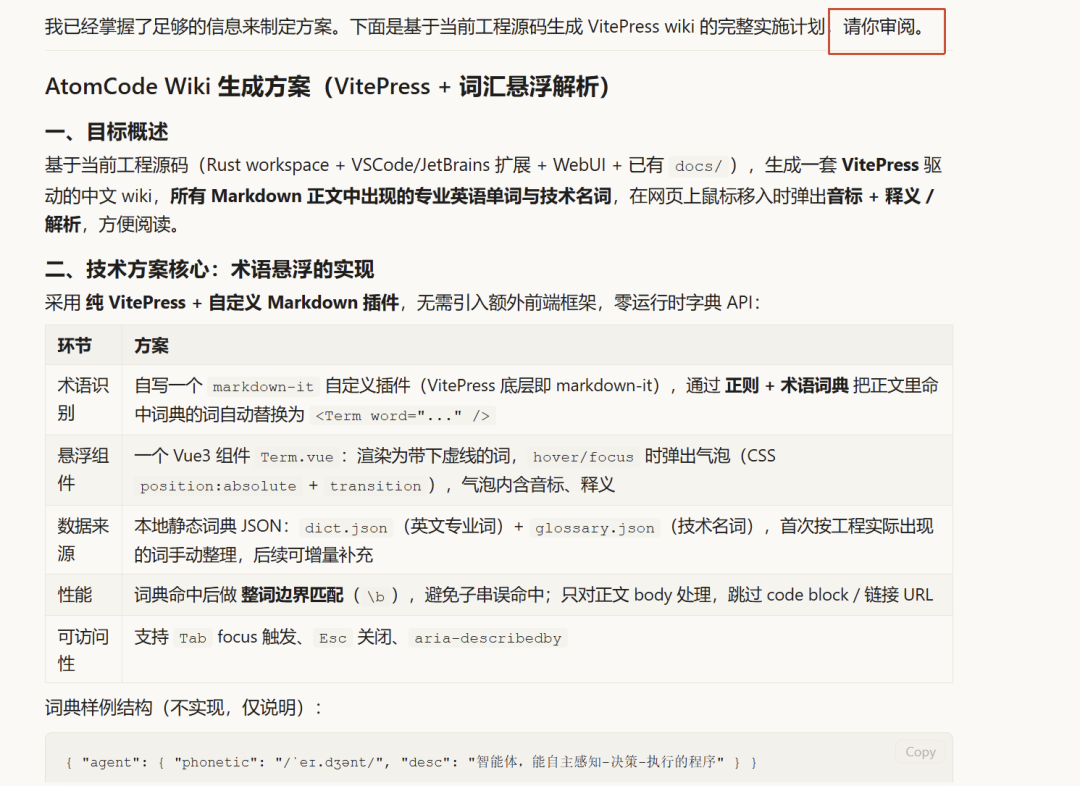Click the inline code 'glossary.json'
This screenshot has width=1080, height=786.
pyautogui.click(x=594, y=528)
